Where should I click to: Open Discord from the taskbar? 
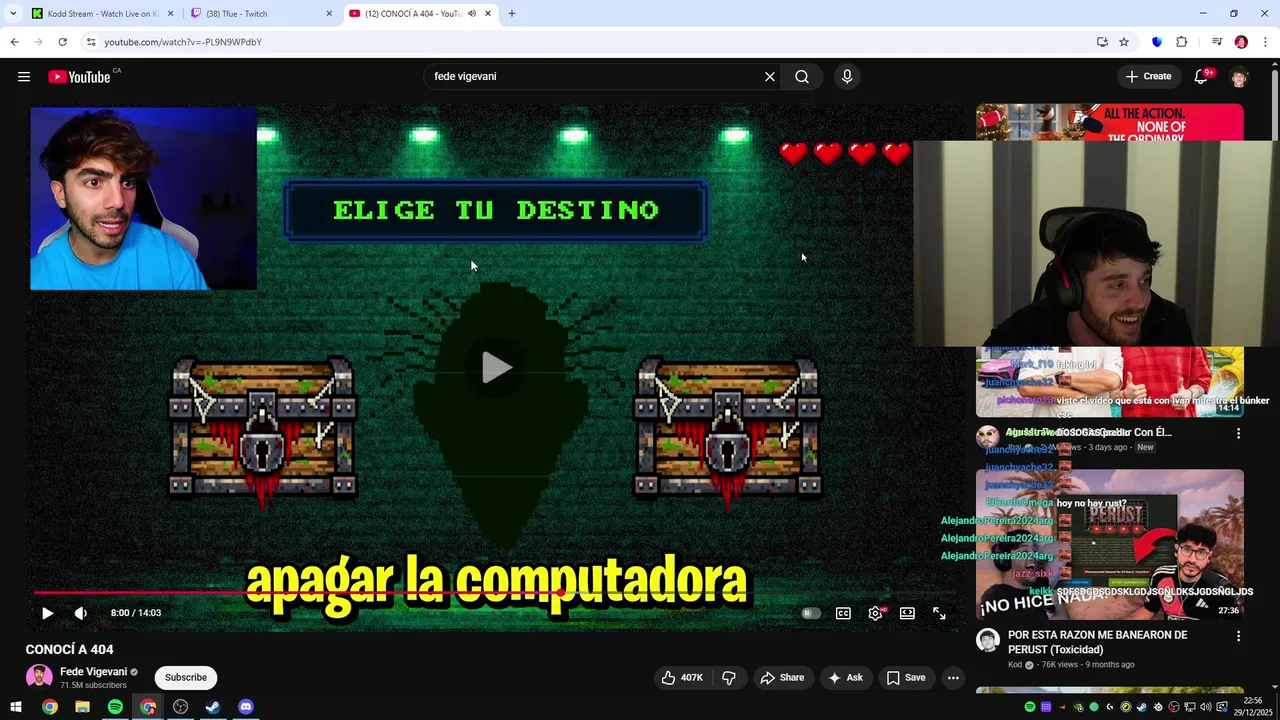coord(246,707)
